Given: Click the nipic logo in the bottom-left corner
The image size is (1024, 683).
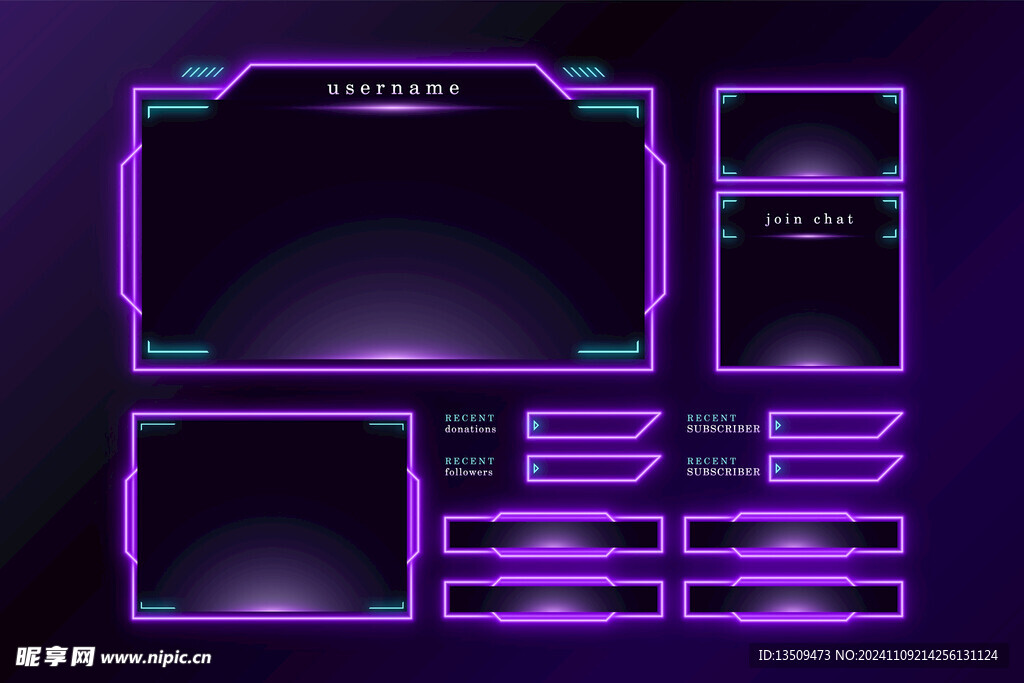Looking at the screenshot, I should click(x=55, y=656).
